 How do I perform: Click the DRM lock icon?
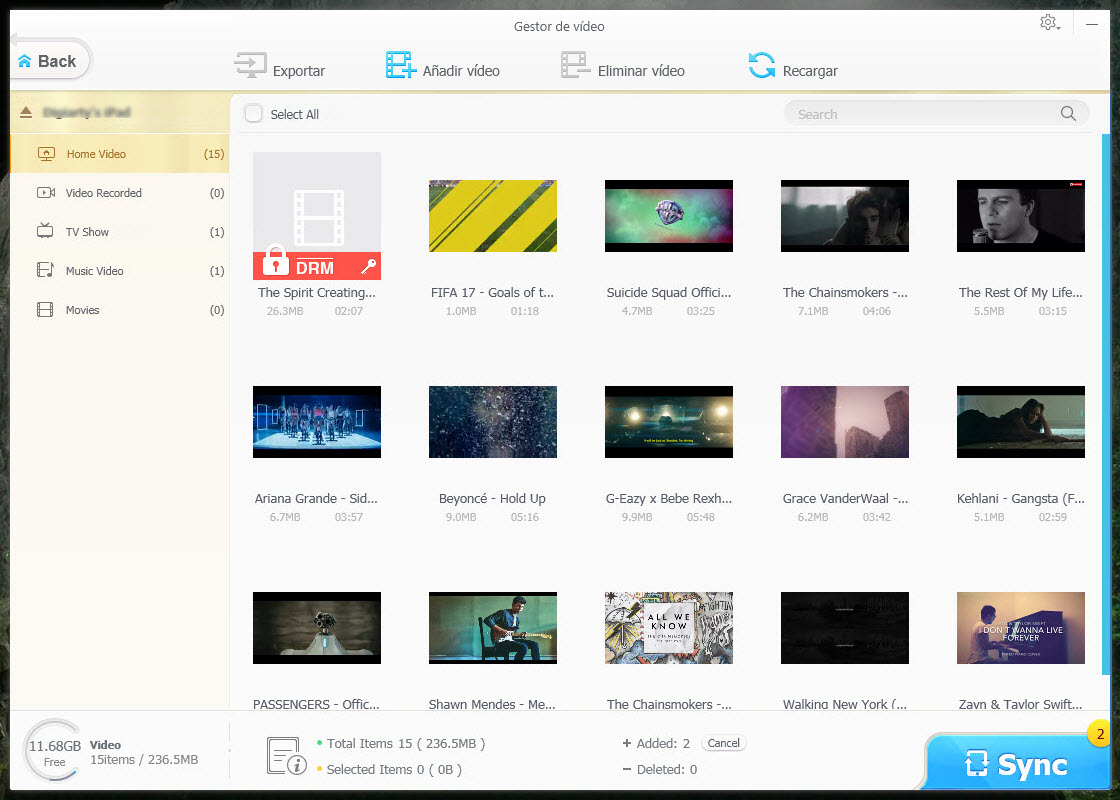275,261
